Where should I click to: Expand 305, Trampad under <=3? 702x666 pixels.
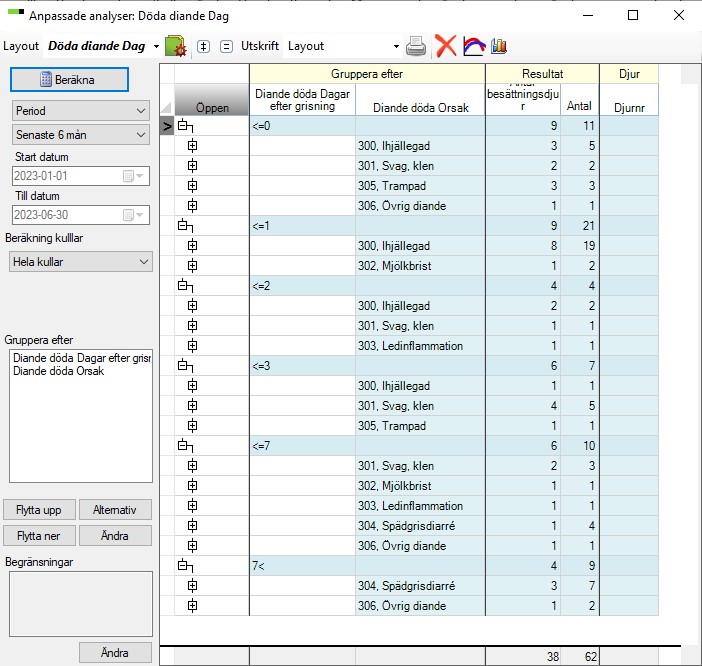pos(193,426)
